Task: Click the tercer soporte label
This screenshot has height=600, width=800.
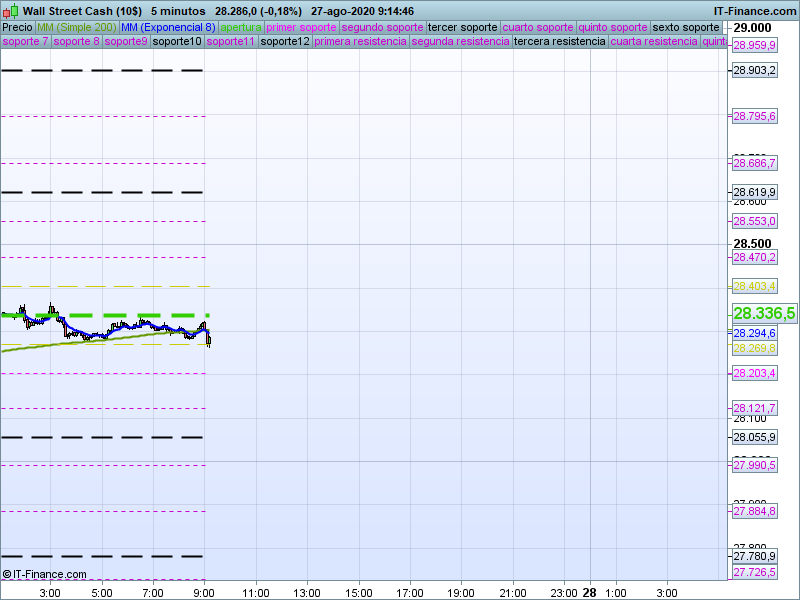Action: pyautogui.click(x=463, y=27)
